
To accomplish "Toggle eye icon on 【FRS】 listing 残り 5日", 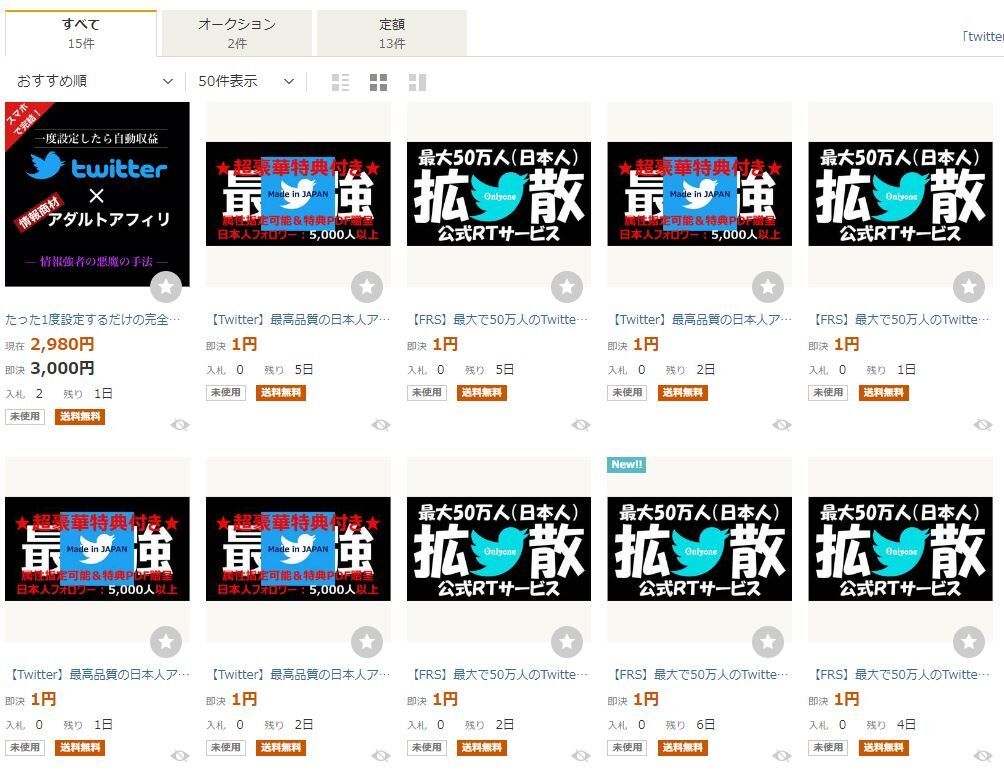I will [x=581, y=425].
